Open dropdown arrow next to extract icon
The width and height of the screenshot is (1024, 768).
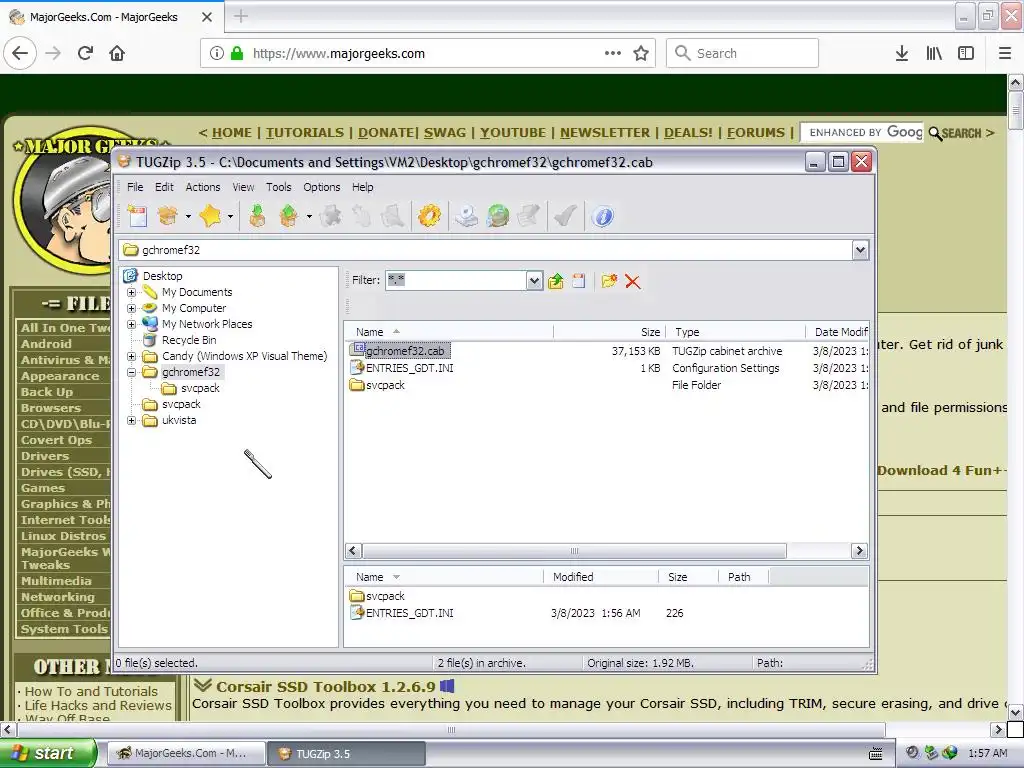click(x=309, y=216)
